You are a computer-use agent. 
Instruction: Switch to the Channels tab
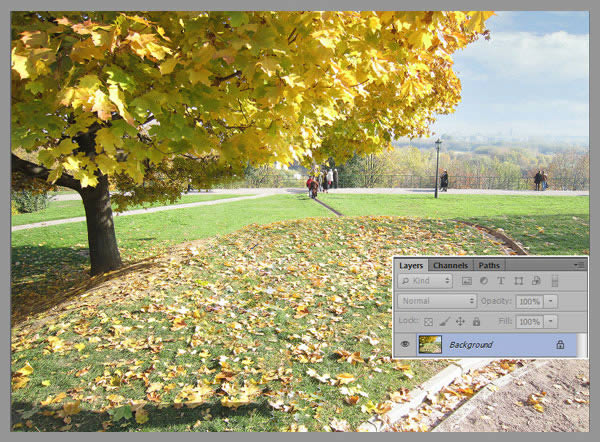click(450, 265)
